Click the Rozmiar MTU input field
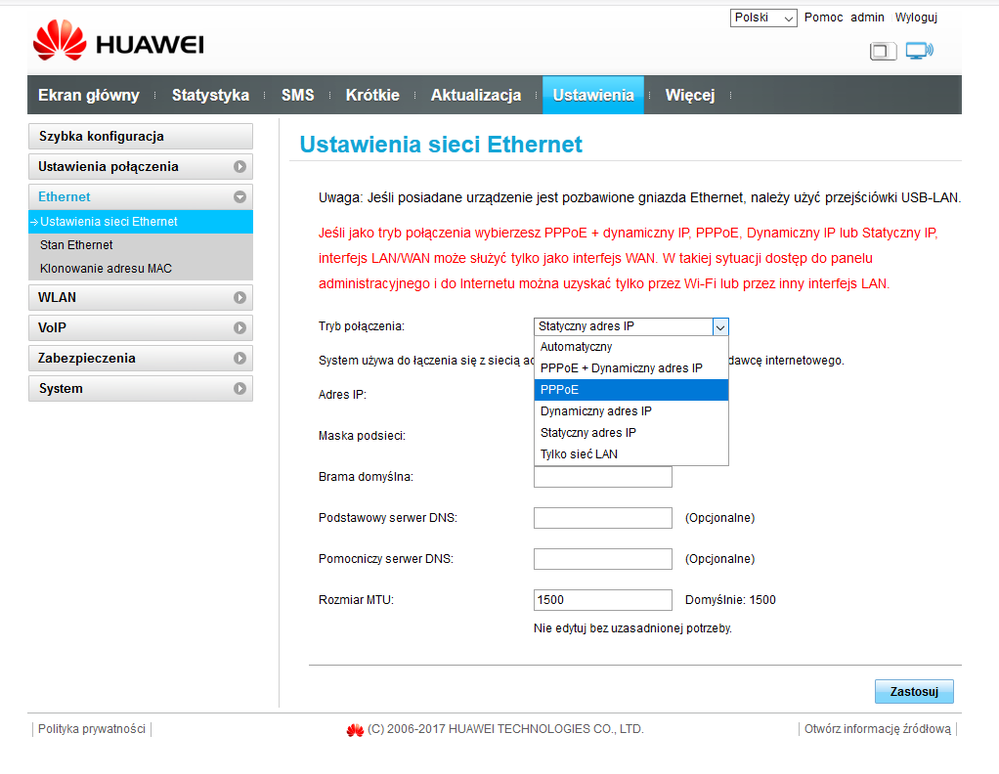 pos(602,599)
